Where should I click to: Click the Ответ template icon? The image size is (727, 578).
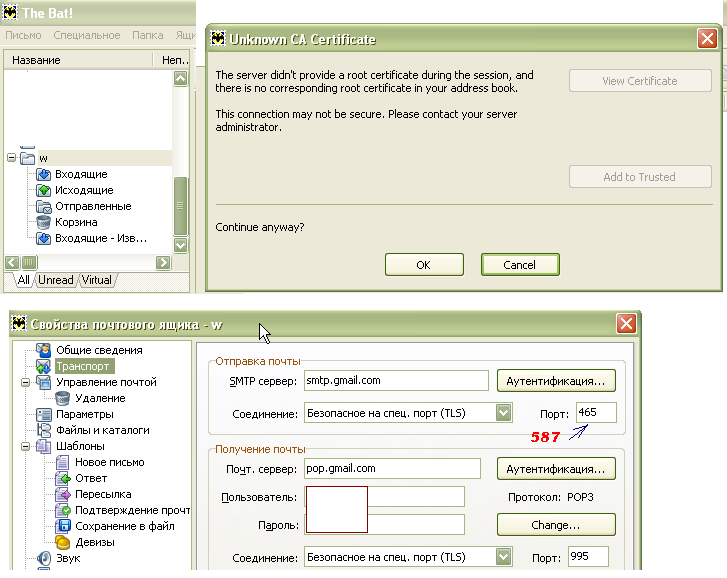62,478
